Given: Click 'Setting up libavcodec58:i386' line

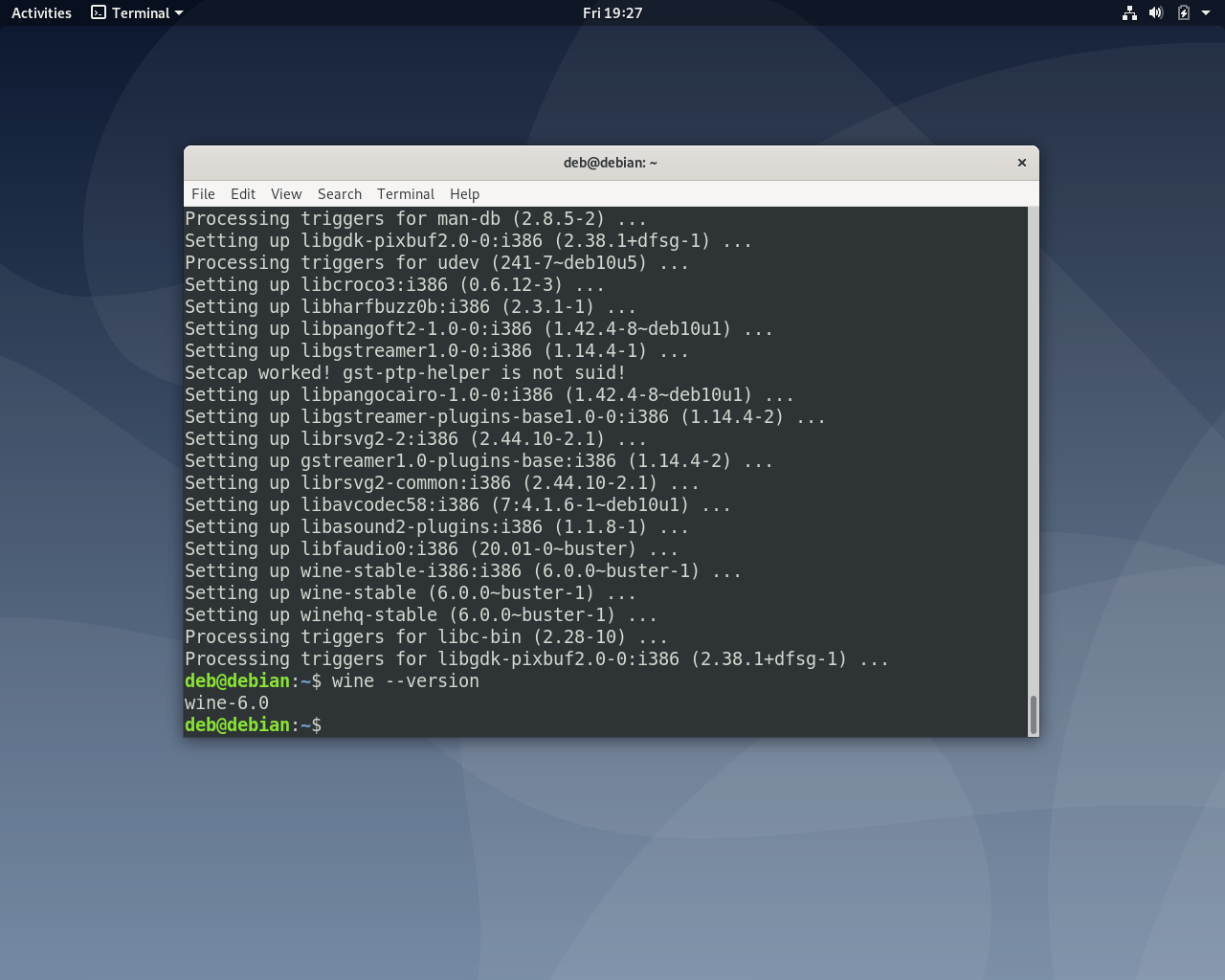Looking at the screenshot, I should (457, 505).
